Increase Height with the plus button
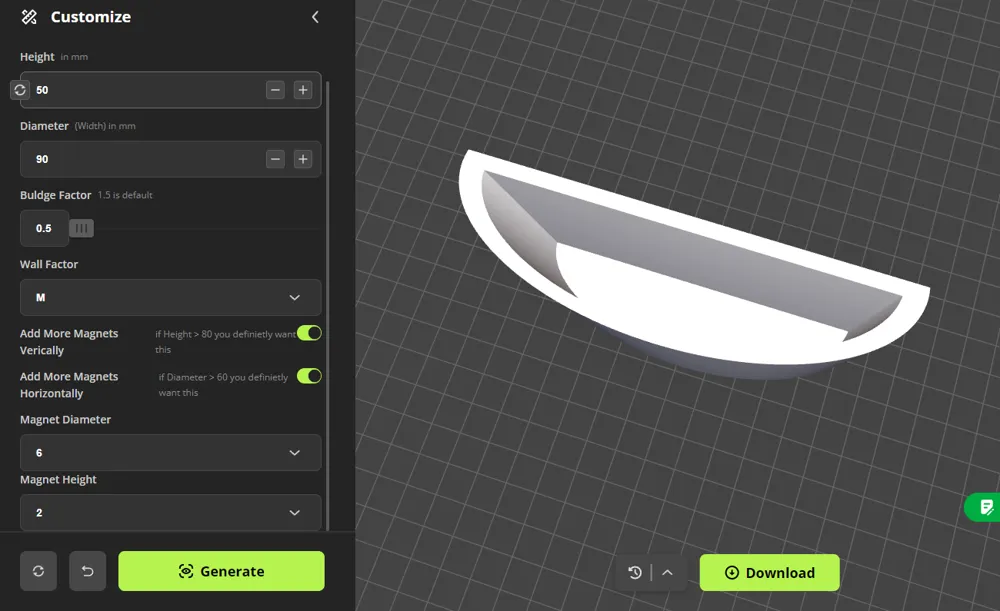 click(303, 90)
